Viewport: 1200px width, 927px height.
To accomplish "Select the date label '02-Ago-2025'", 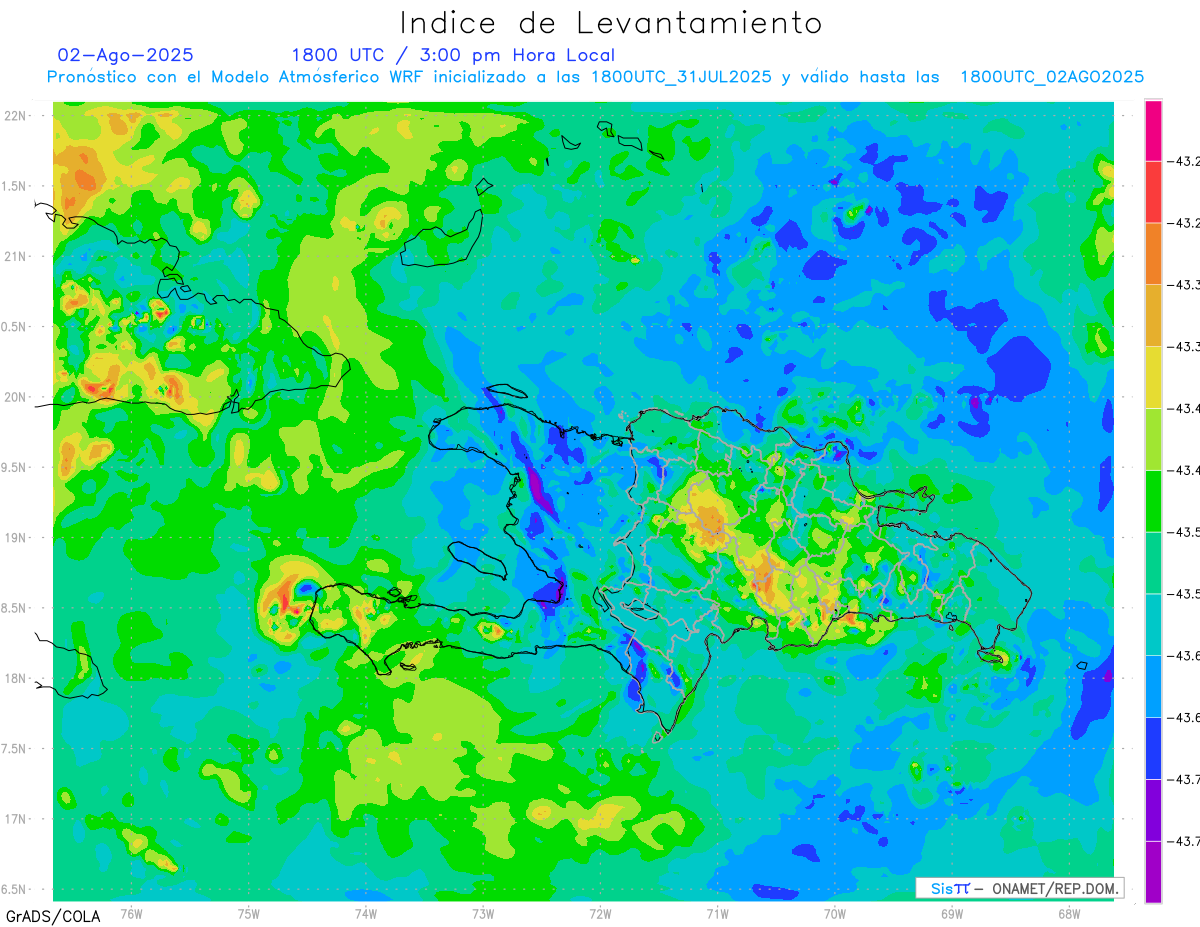I will coord(126,55).
